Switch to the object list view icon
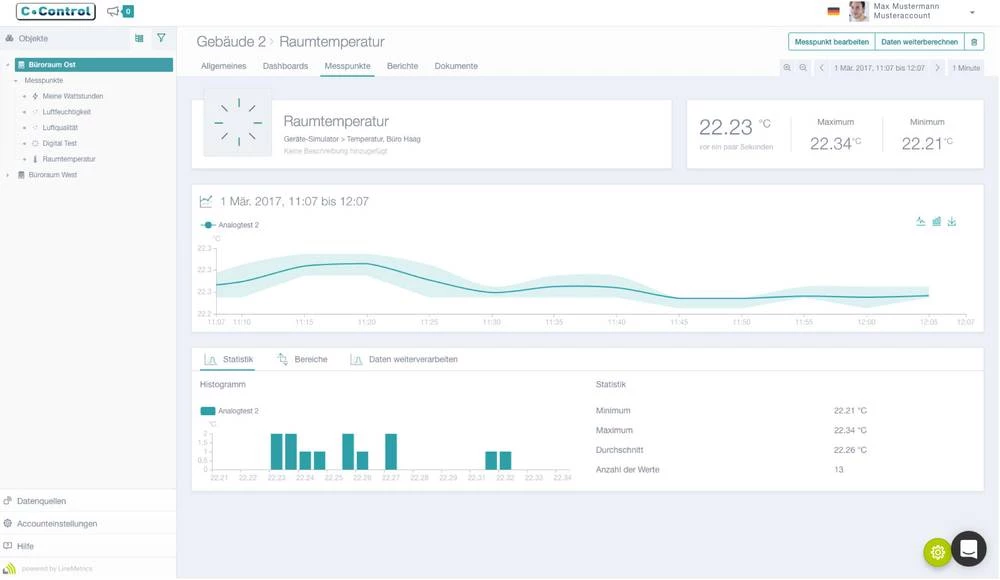The height and width of the screenshot is (580, 1000). (139, 38)
